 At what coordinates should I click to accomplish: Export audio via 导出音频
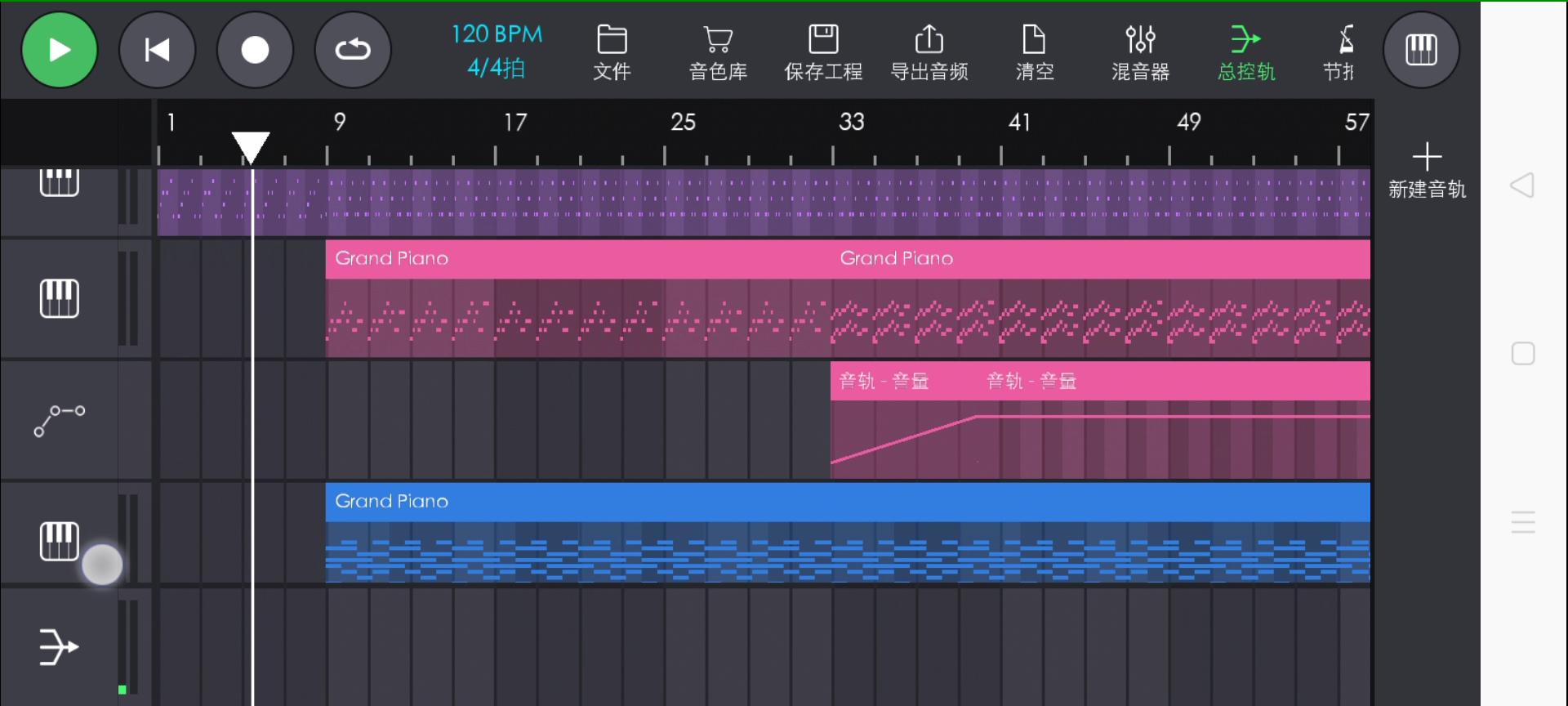click(x=929, y=53)
